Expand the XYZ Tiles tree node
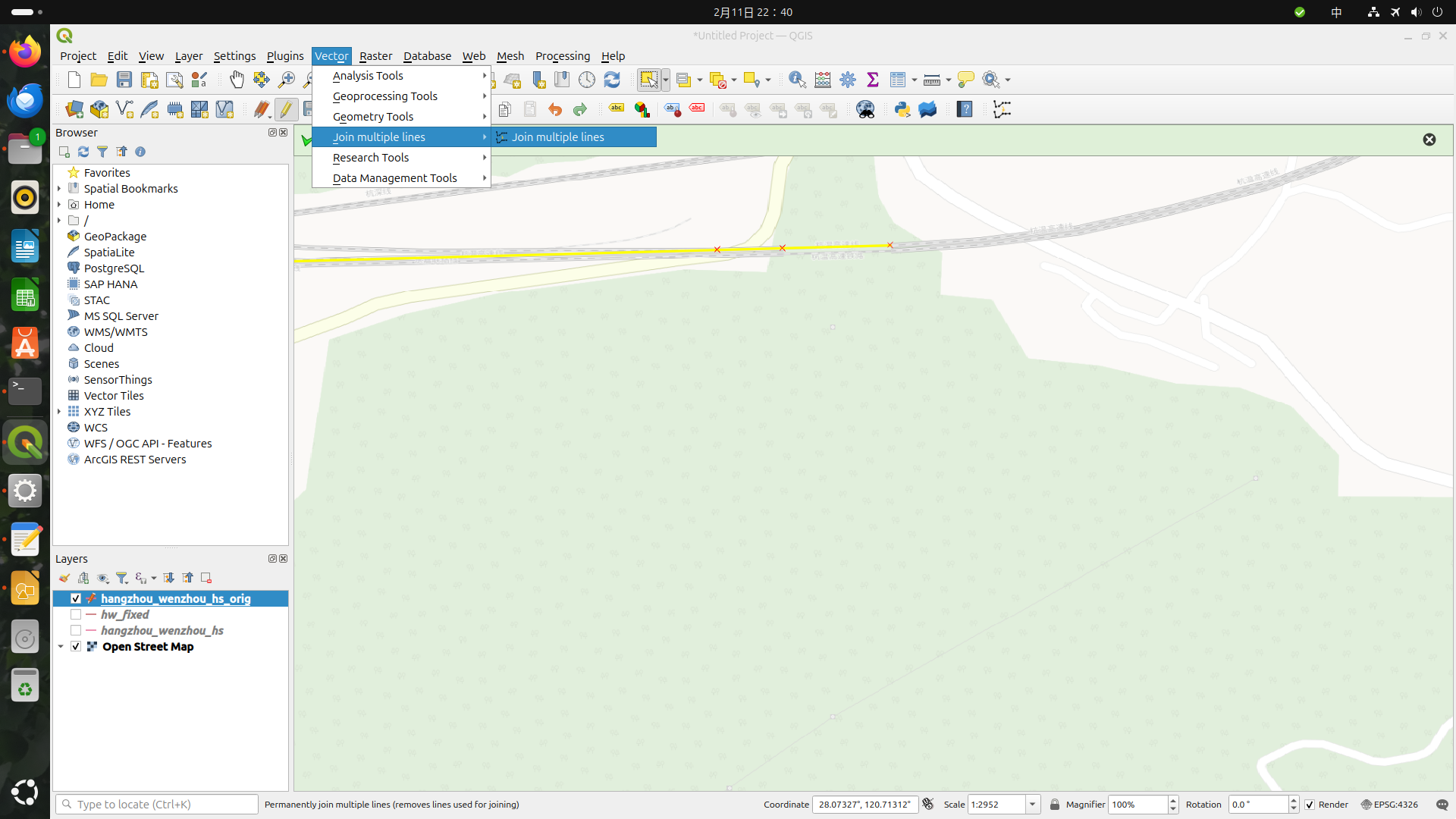Screen dimensions: 1456x819 59,412
